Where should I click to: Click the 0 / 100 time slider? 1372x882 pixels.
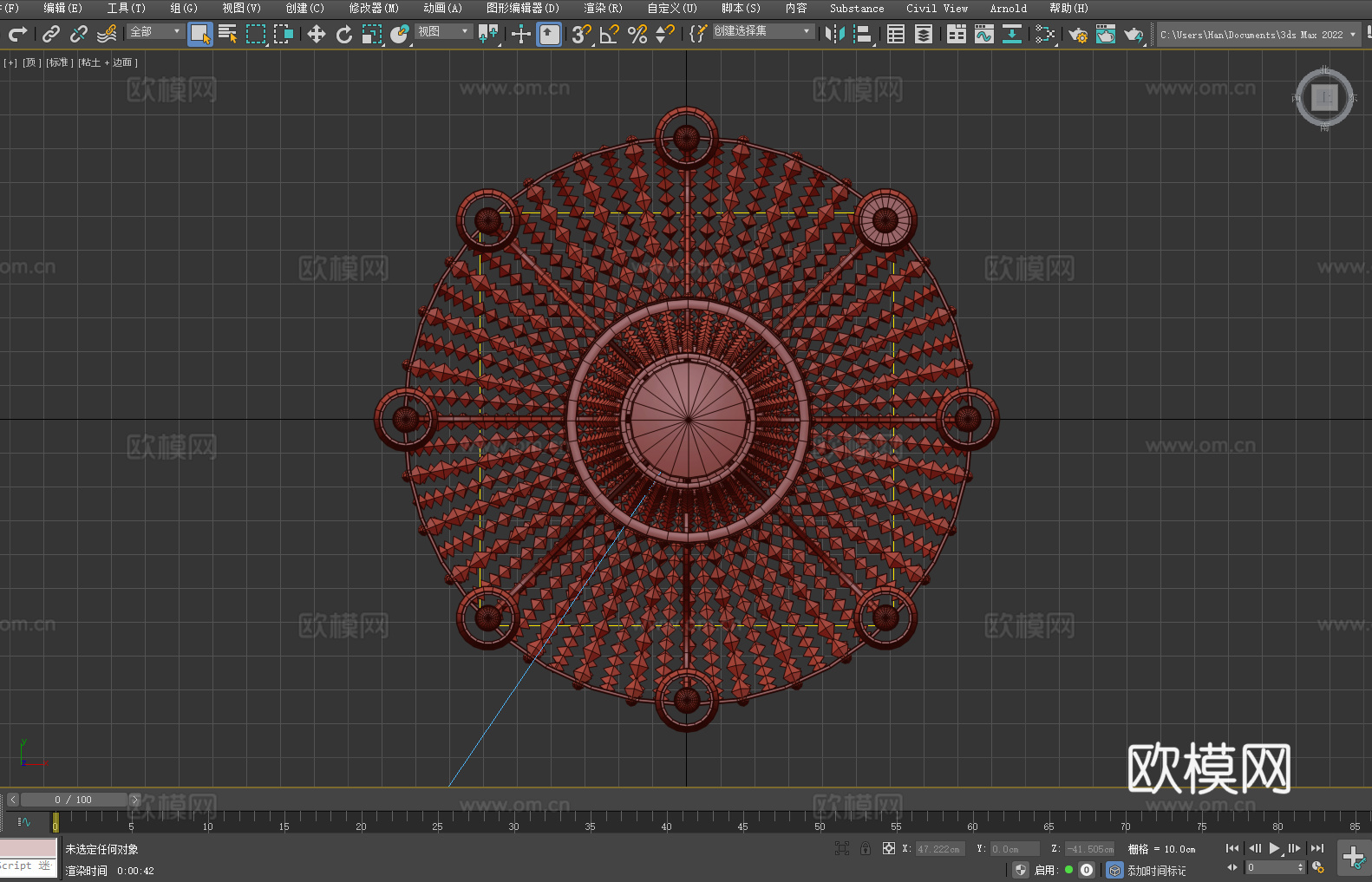point(74,800)
